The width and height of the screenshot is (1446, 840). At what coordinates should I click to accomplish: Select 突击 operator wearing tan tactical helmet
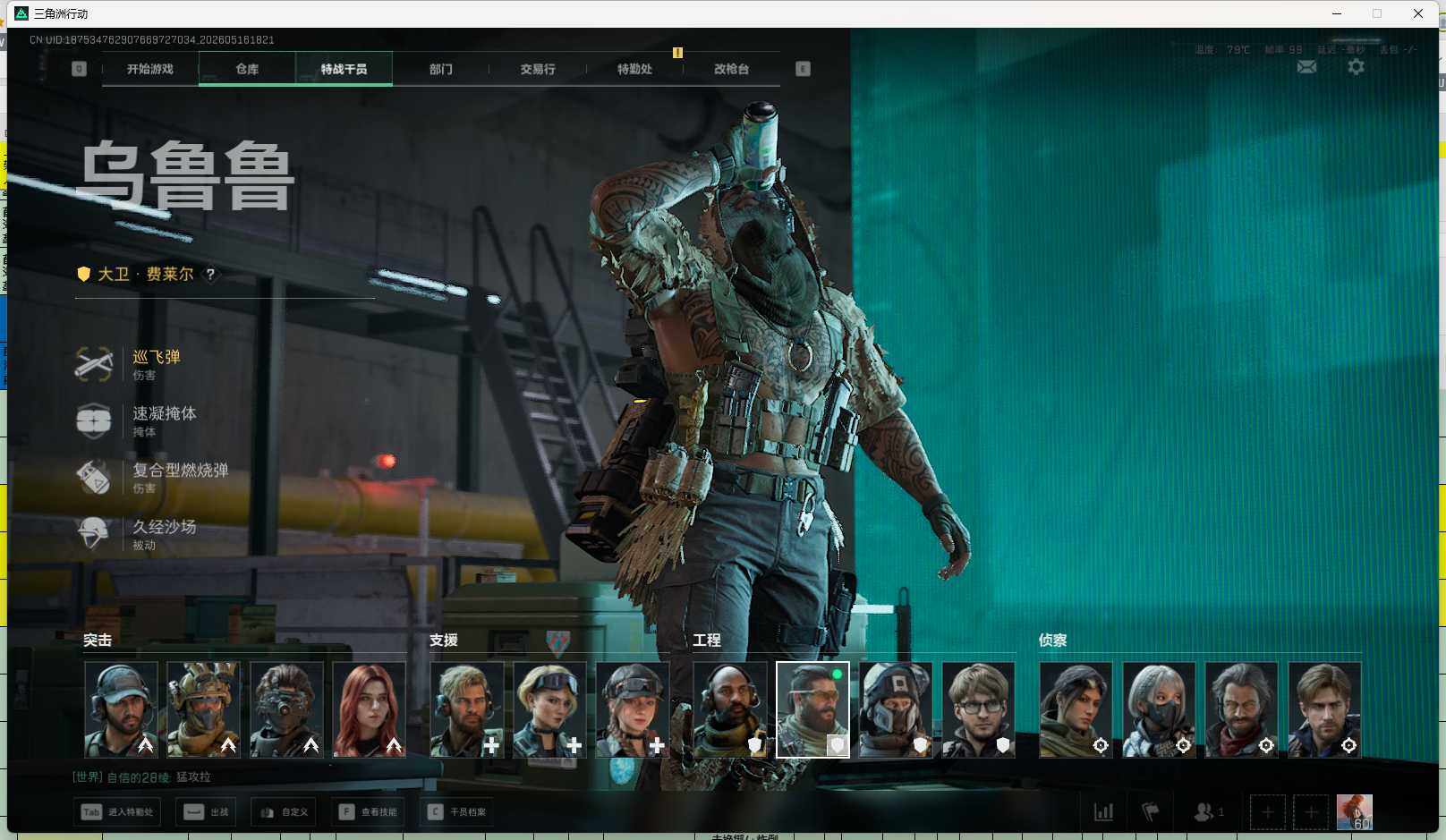(x=203, y=709)
